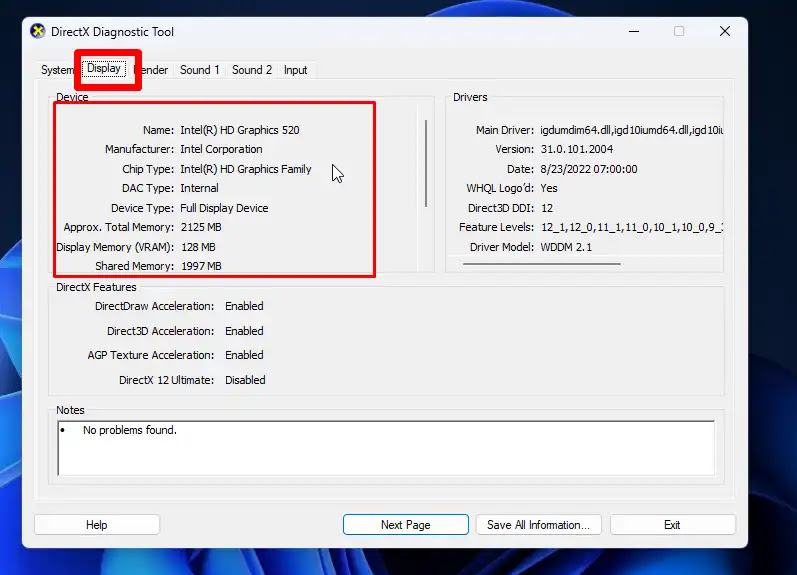797x575 pixels.
Task: Click the Feature Levels label
Action: [496, 227]
